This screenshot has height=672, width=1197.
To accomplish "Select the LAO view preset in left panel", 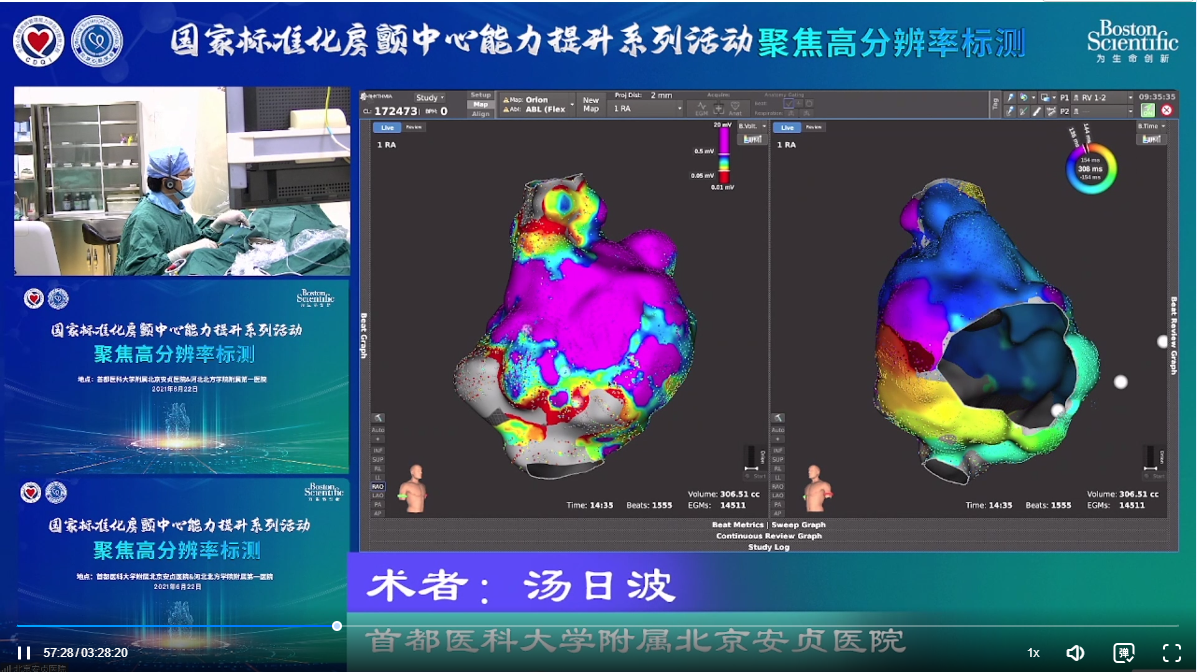I will 378,495.
